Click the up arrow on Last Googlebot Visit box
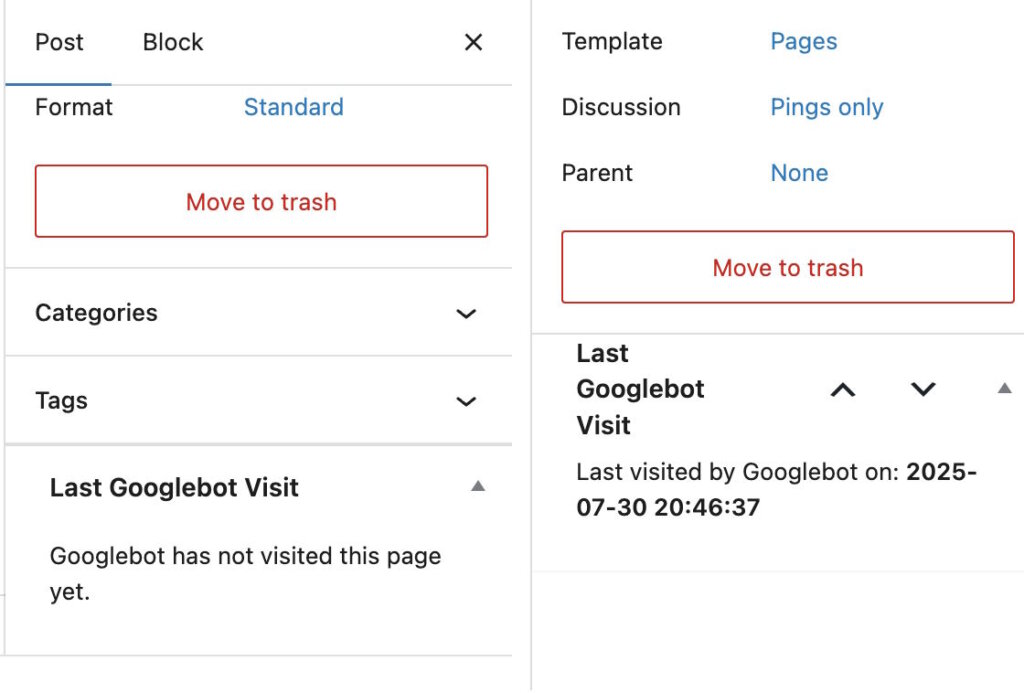The width and height of the screenshot is (1024, 693). coord(842,389)
